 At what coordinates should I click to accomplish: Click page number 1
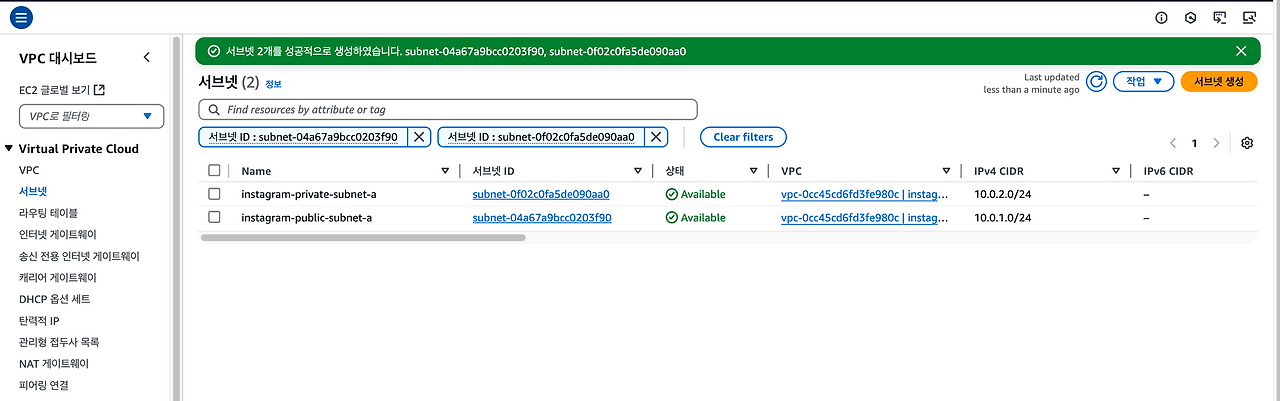click(1194, 143)
